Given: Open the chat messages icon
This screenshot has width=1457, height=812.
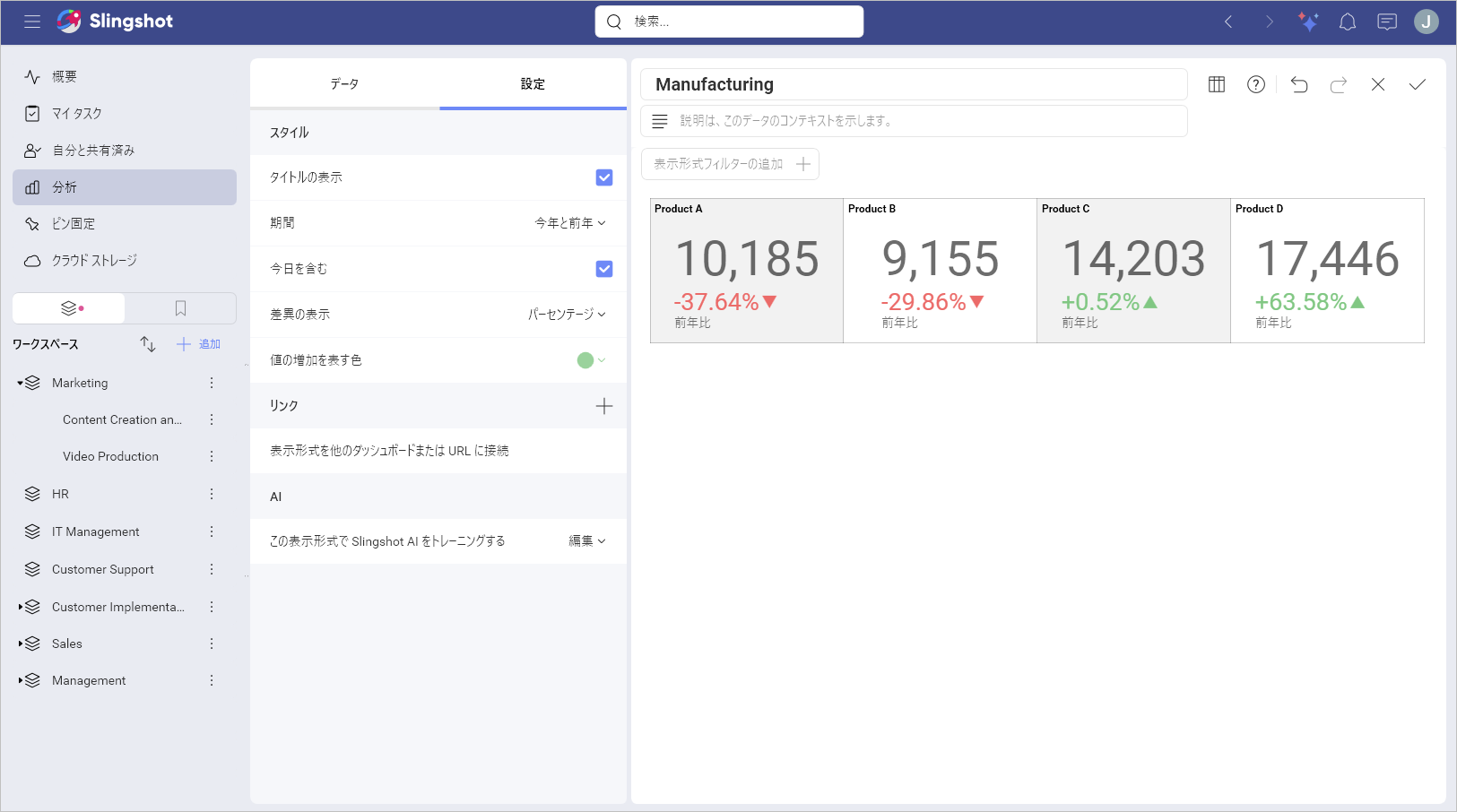Looking at the screenshot, I should click(1387, 22).
